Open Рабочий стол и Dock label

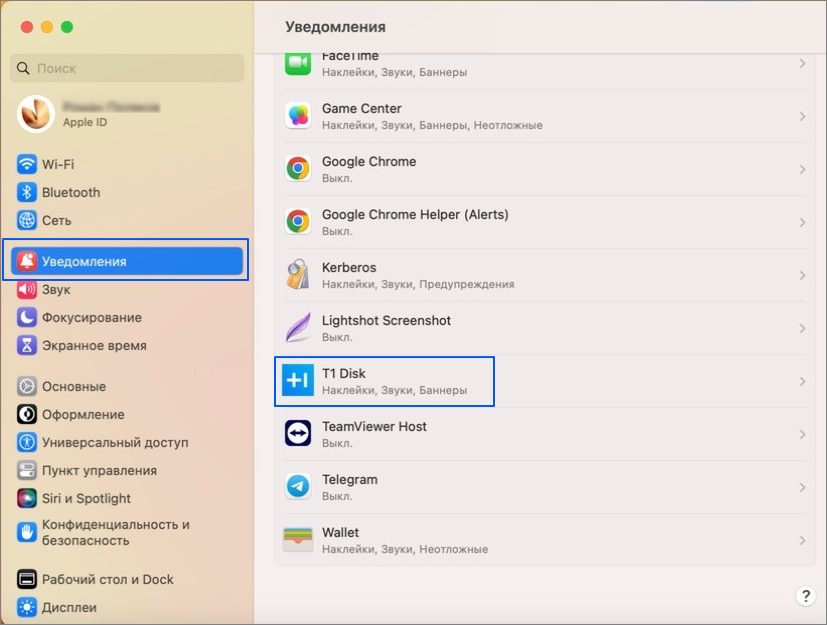pos(108,579)
